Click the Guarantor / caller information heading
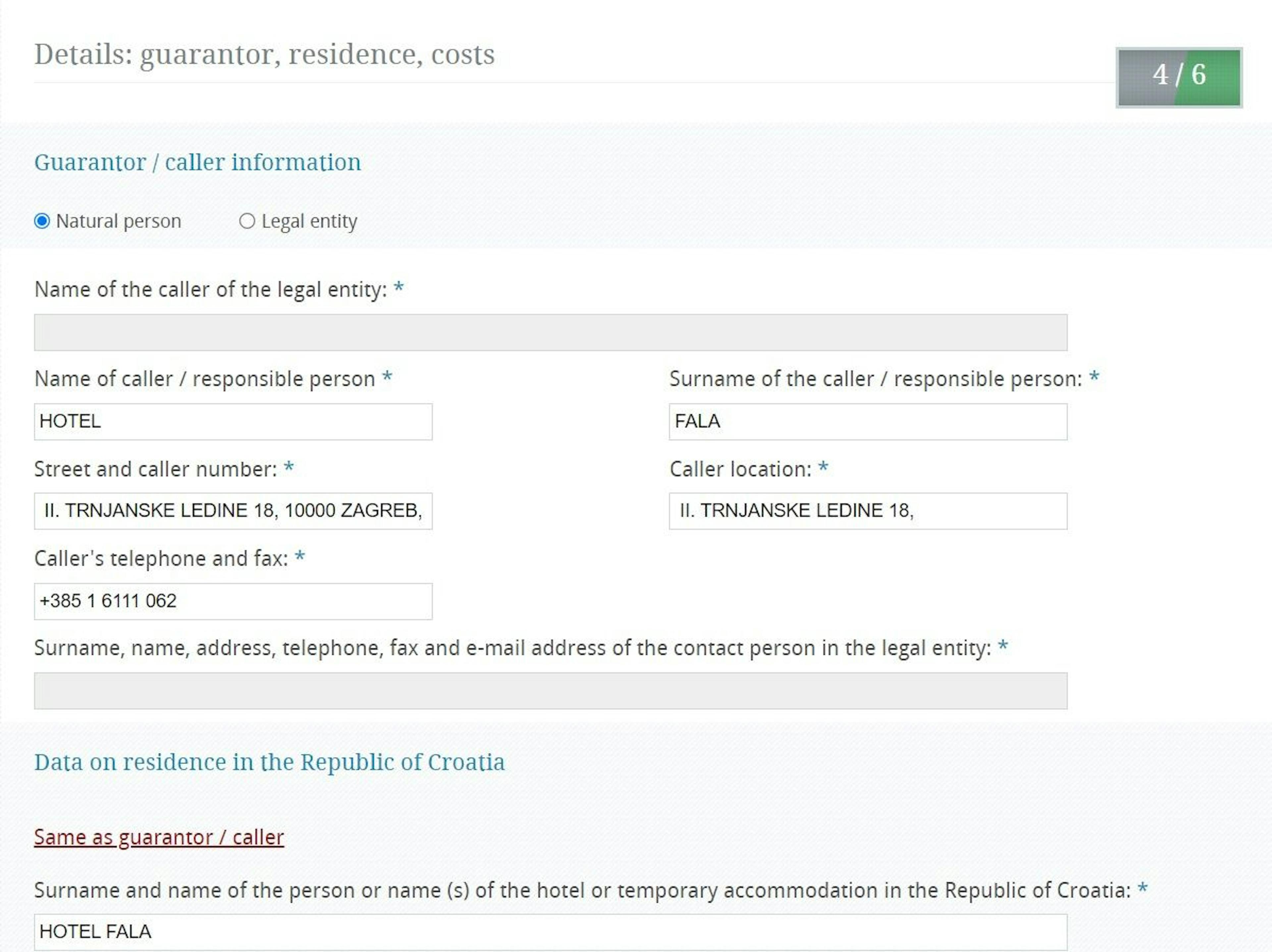Viewport: 1272px width, 952px height. pyautogui.click(x=197, y=163)
